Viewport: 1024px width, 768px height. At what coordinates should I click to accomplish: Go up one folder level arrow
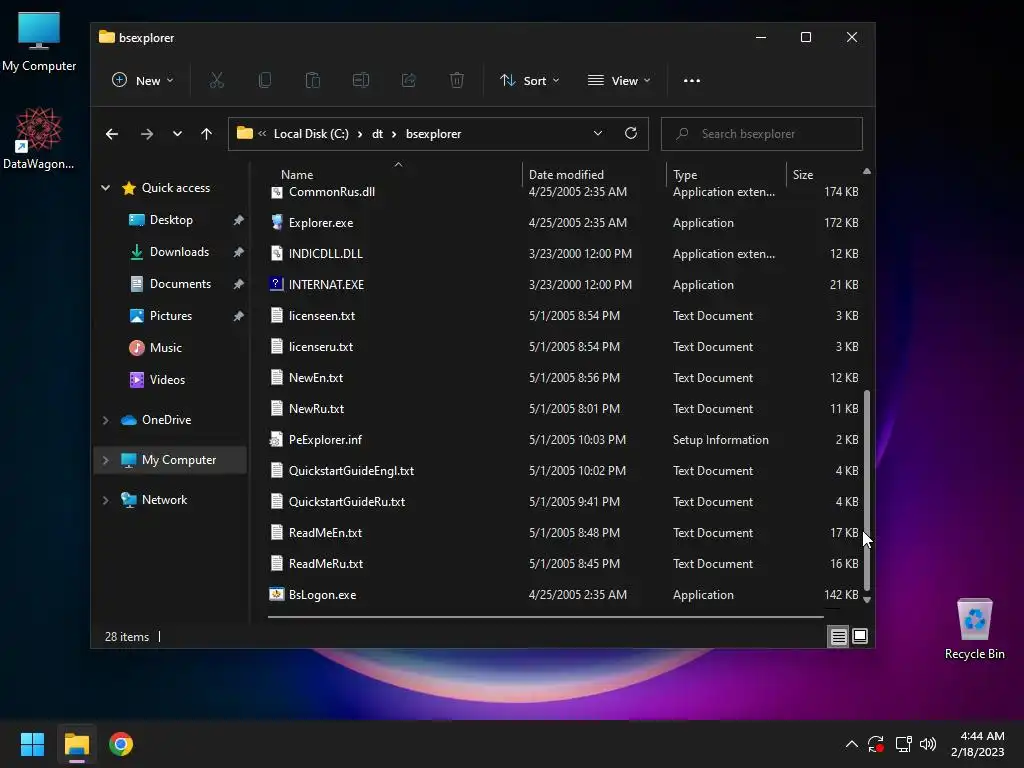[x=206, y=134]
